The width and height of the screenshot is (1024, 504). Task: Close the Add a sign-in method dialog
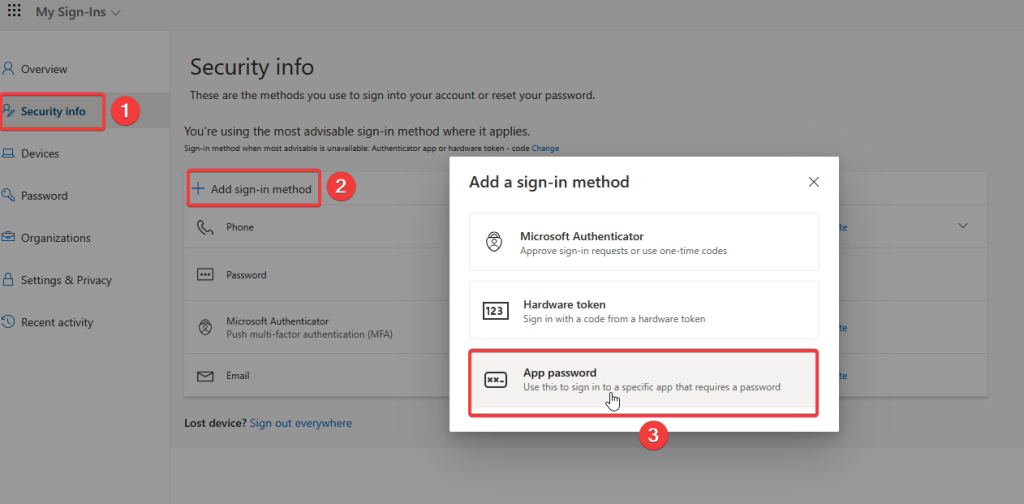814,182
